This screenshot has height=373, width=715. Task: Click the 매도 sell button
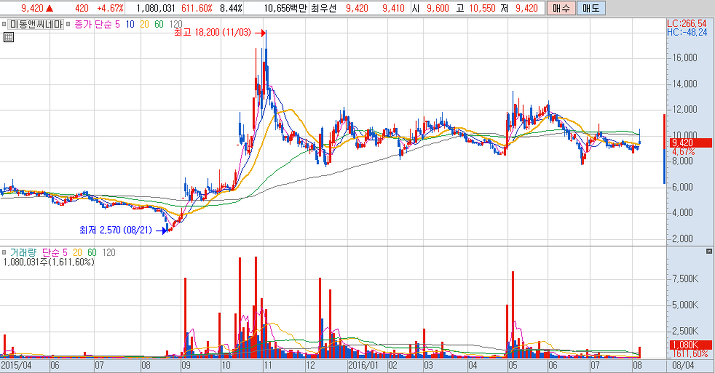(591, 8)
